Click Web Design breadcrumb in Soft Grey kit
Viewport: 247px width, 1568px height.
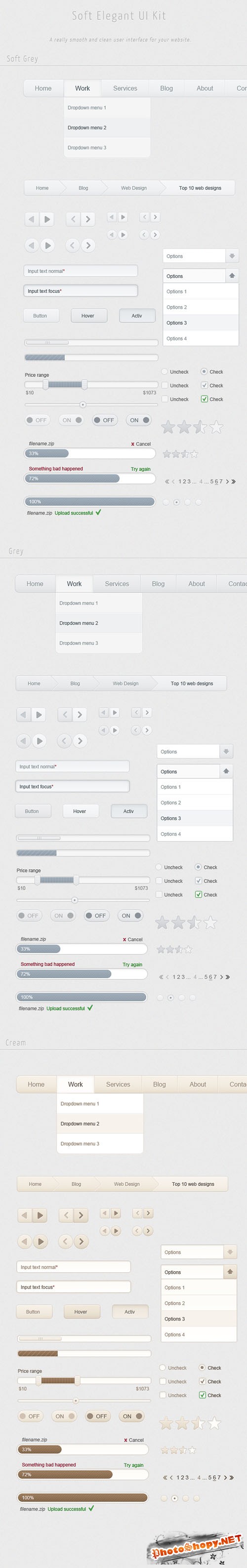pyautogui.click(x=134, y=188)
